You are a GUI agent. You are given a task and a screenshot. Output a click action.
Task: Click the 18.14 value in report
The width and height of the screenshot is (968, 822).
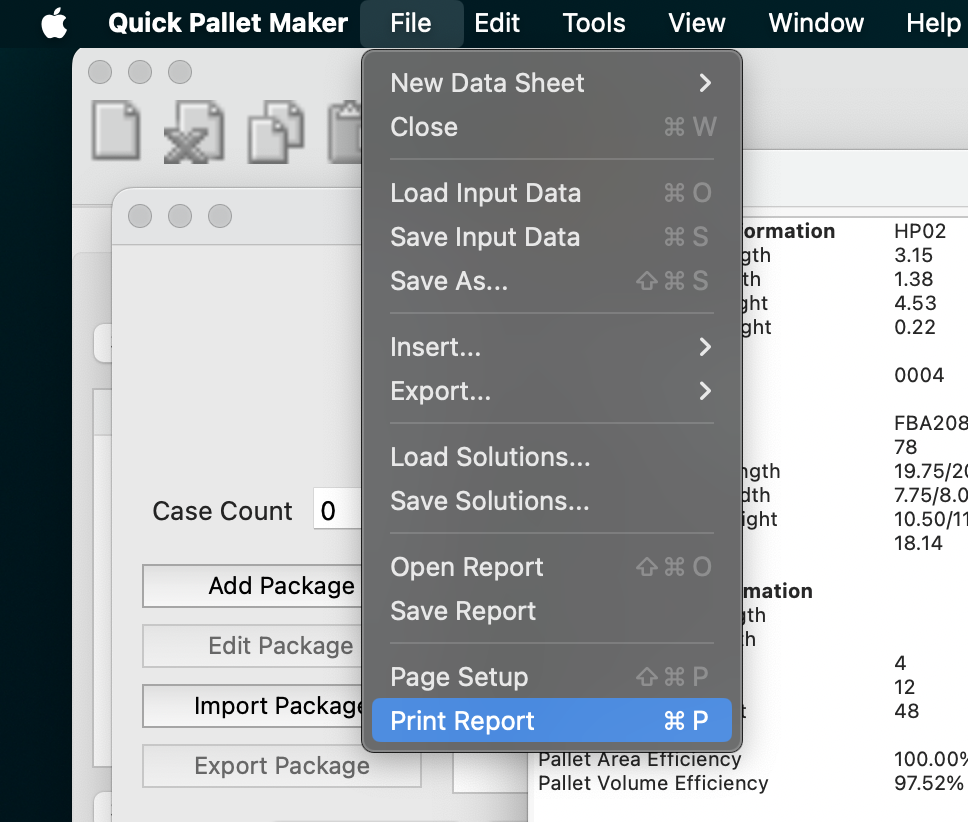pyautogui.click(x=918, y=543)
